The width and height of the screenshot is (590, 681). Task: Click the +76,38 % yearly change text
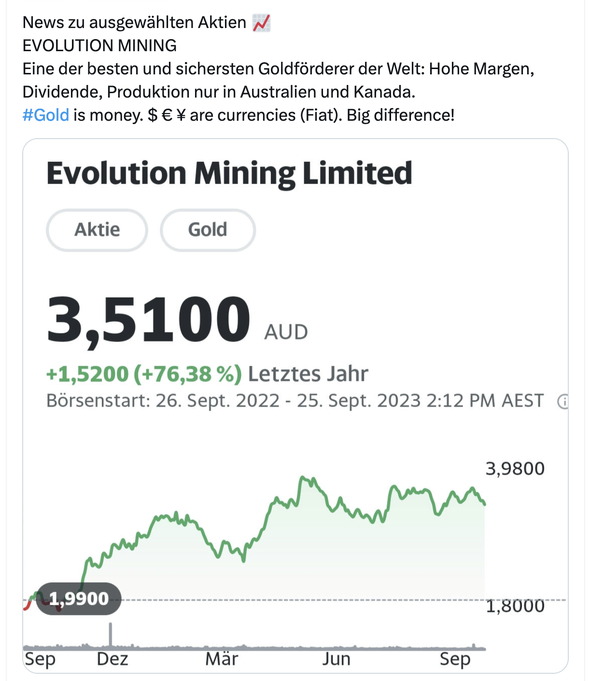[x=188, y=374]
